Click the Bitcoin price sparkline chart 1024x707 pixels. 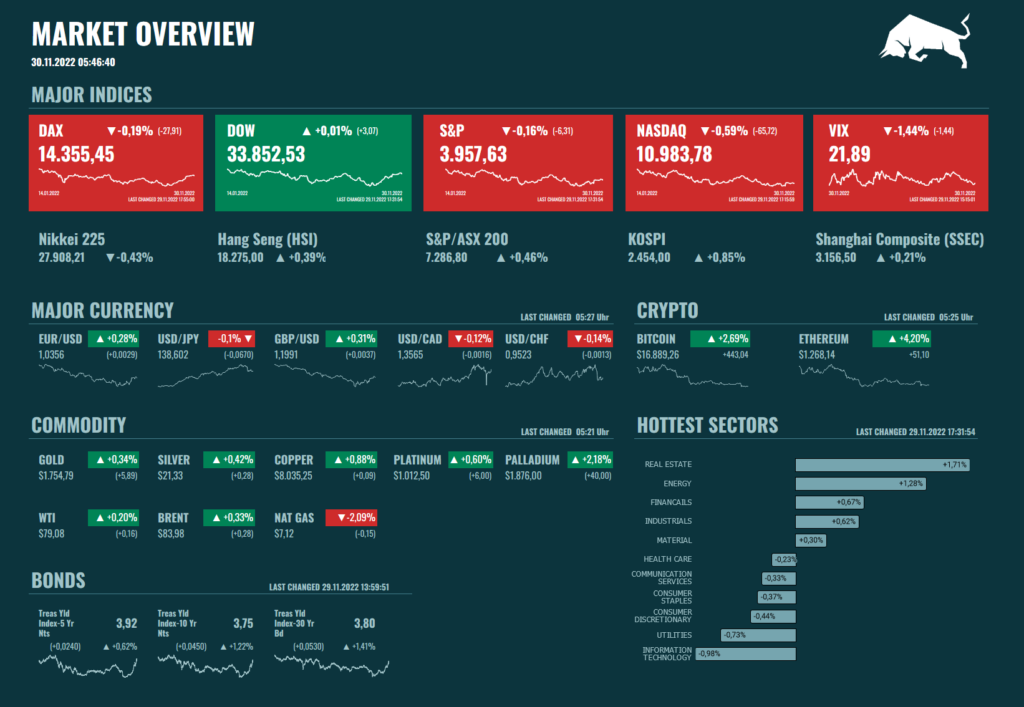[692, 376]
